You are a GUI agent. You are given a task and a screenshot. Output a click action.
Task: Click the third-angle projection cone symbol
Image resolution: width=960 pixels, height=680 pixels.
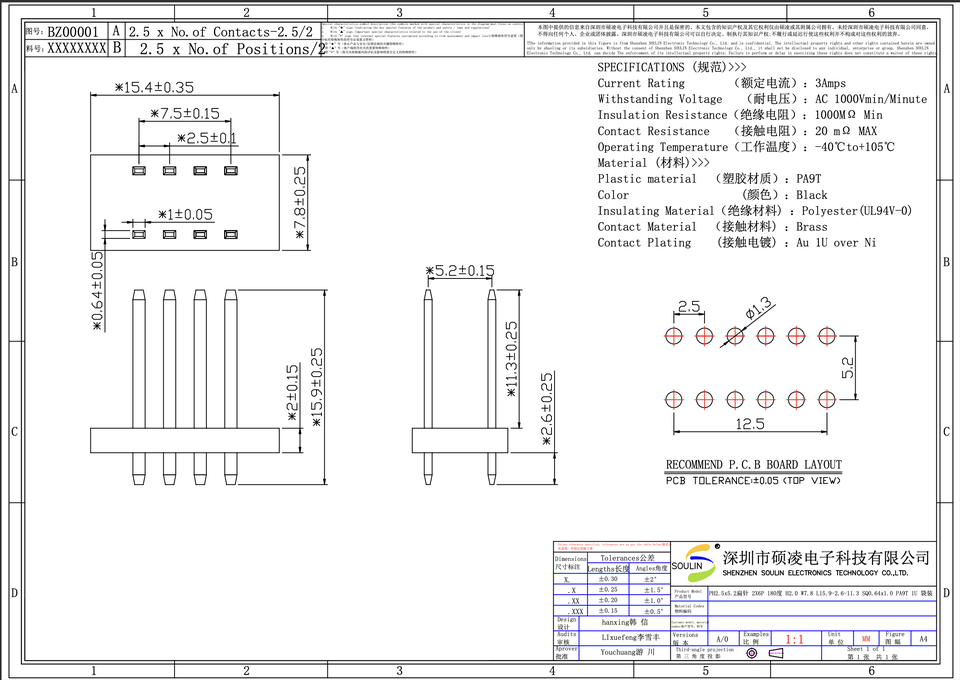pos(778,653)
